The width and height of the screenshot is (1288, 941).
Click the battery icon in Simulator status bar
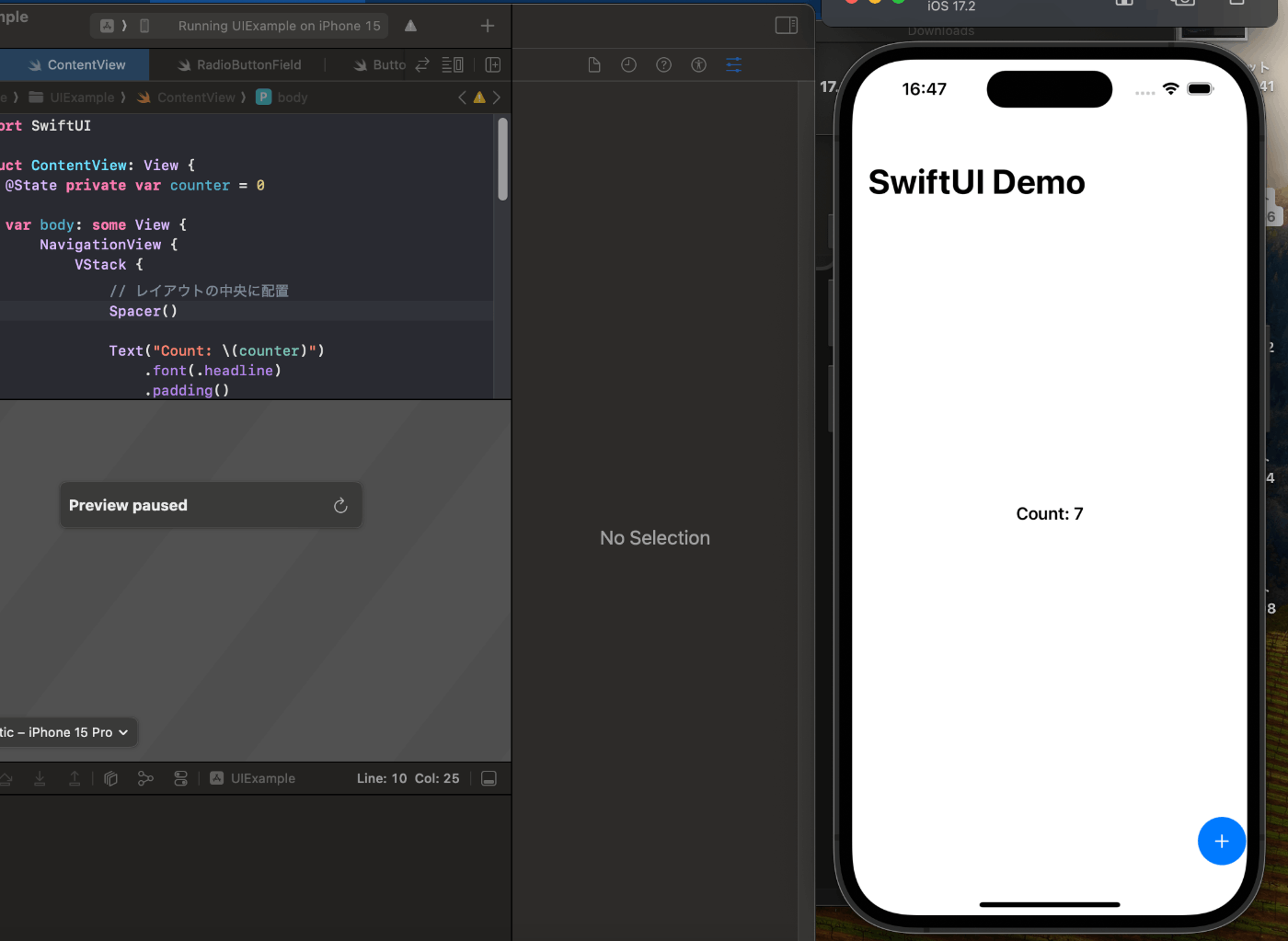point(1201,89)
